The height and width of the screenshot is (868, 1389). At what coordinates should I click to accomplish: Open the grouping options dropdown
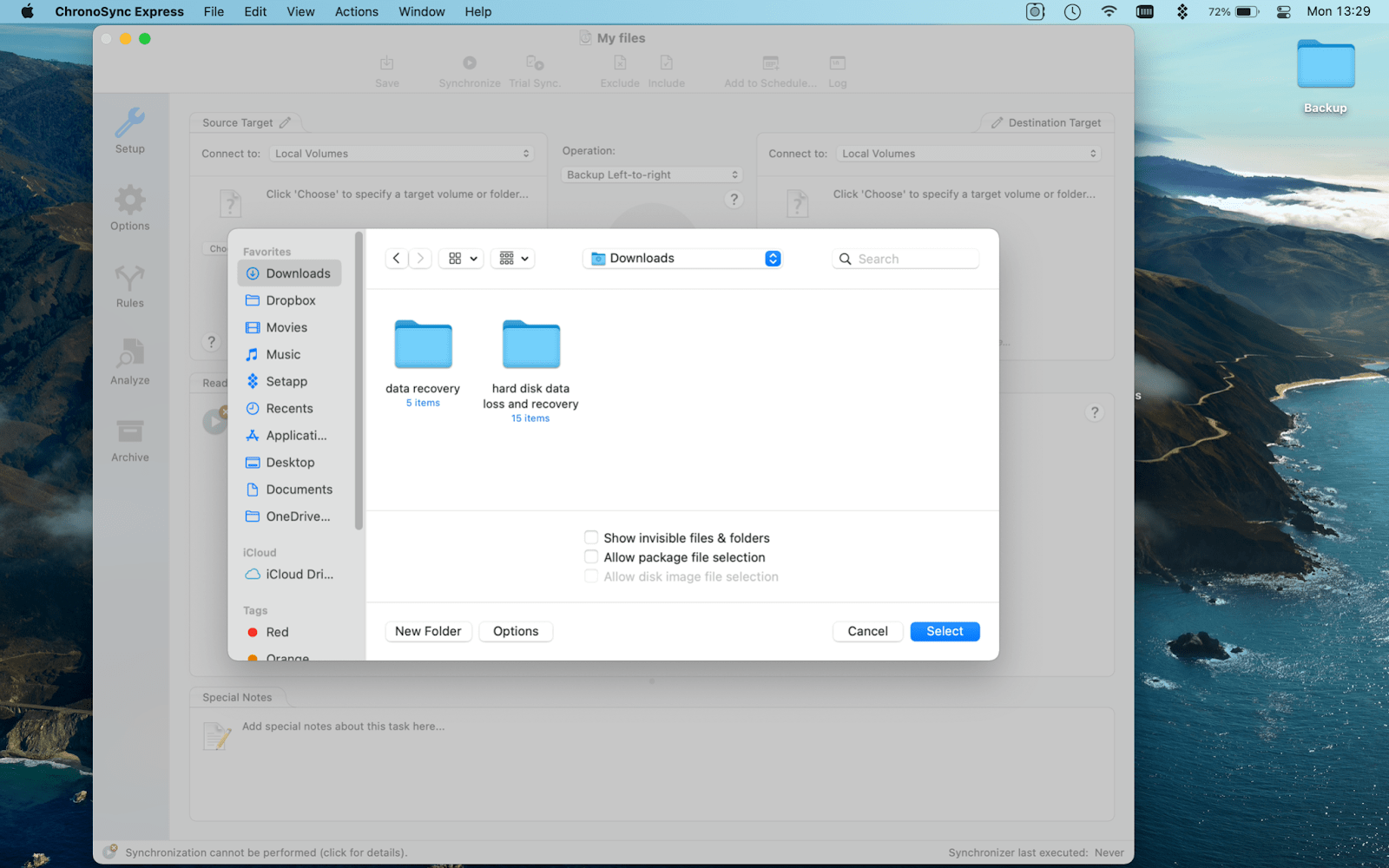point(513,259)
